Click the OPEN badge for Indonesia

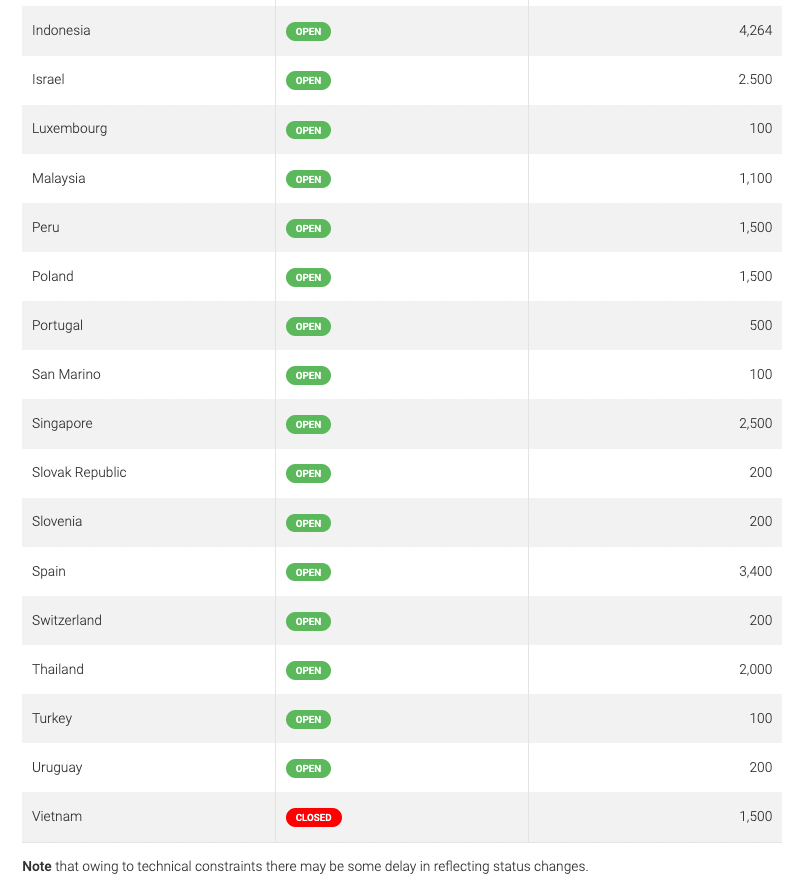pos(308,31)
